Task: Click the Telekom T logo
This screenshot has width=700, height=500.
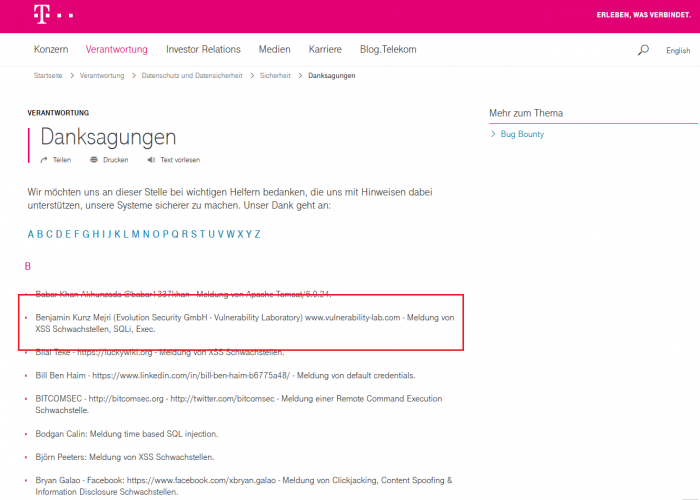Action: 42,14
